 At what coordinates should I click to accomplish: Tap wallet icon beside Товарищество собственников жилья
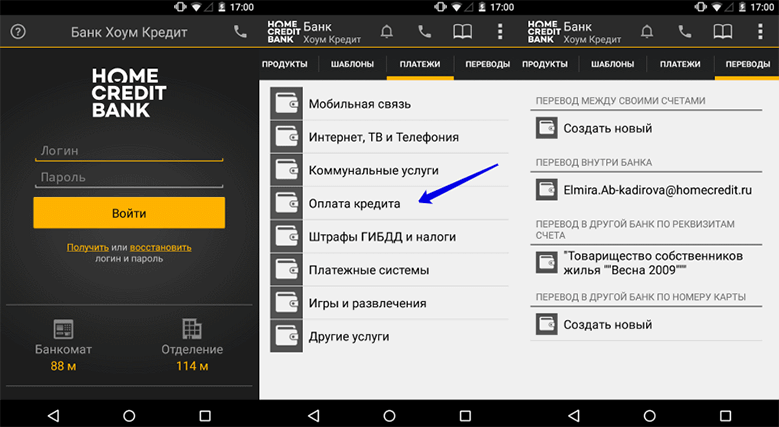pos(546,263)
